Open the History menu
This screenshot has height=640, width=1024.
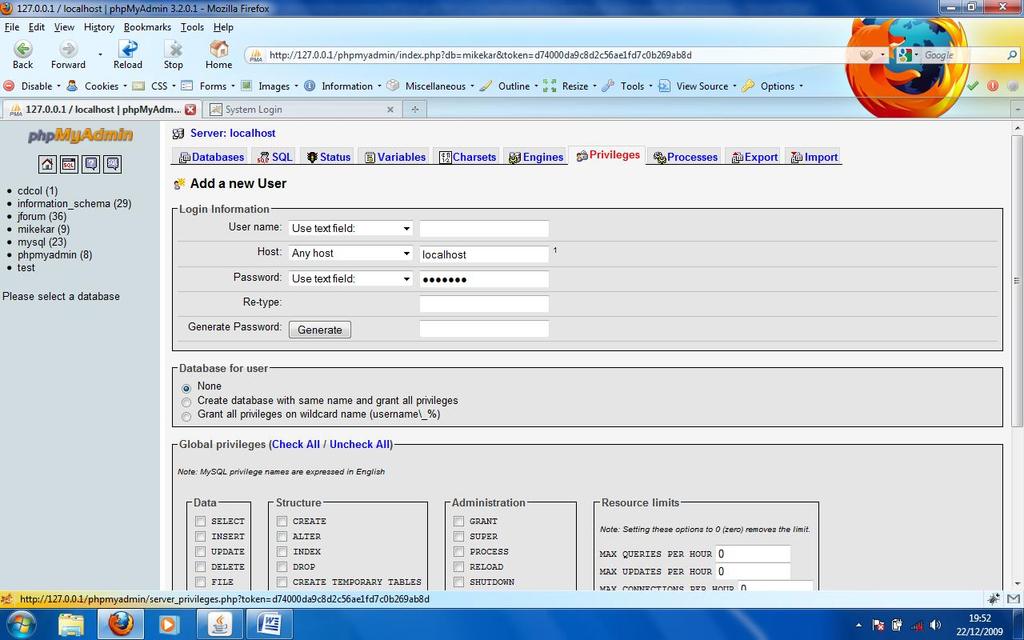(99, 27)
